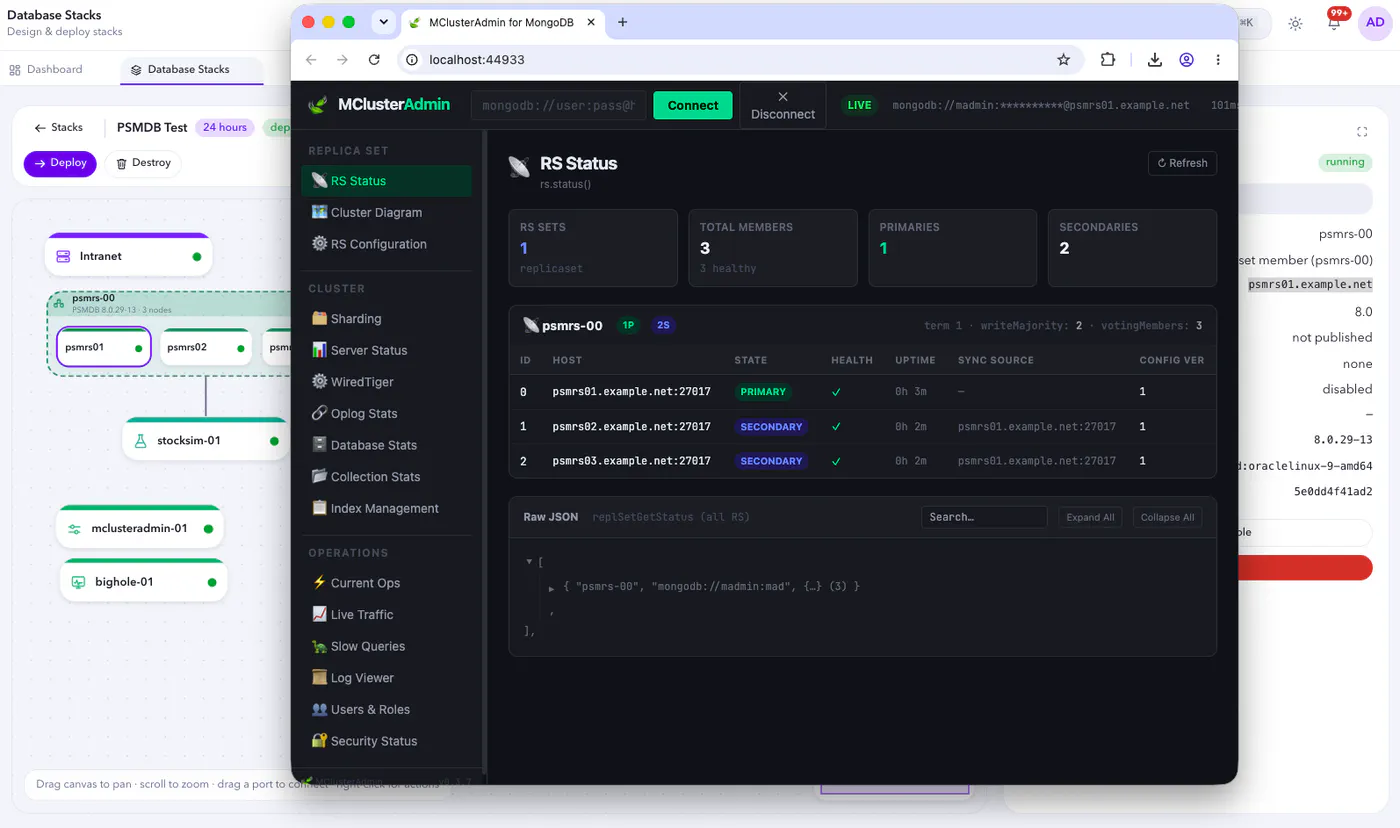Toggle light/dark theme sun icon
Viewport: 1400px width, 828px height.
tap(1295, 23)
